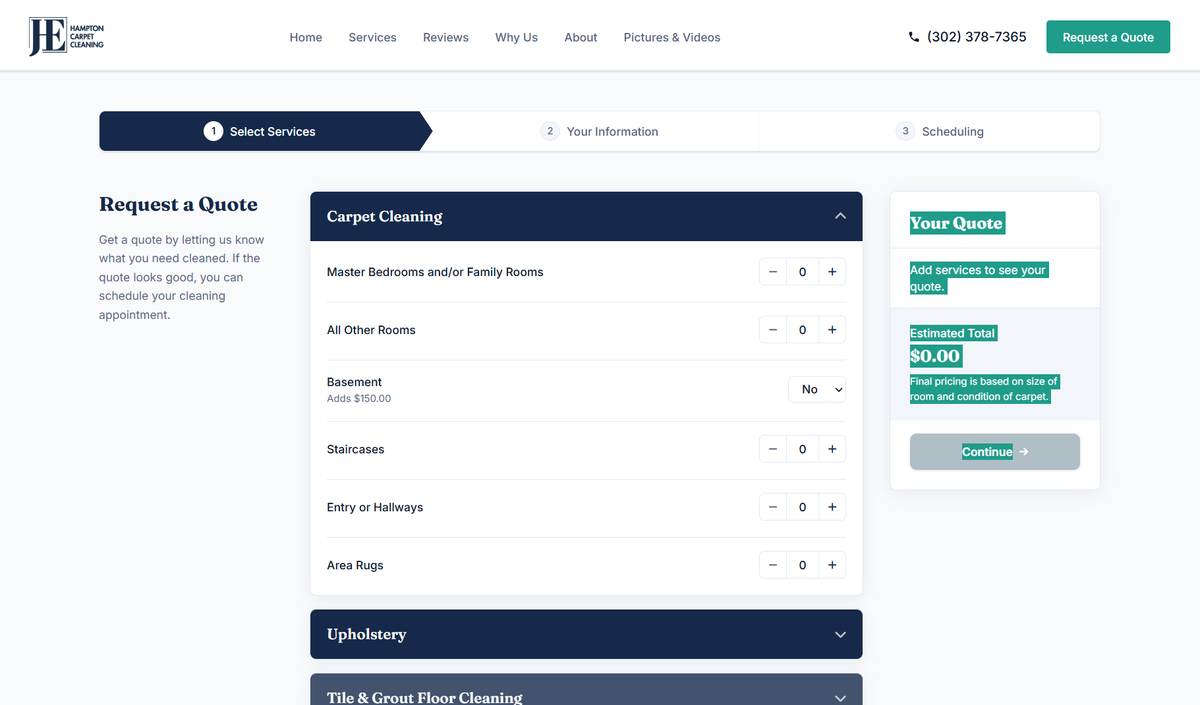The height and width of the screenshot is (705, 1200).
Task: Click the Carpet Cleaning header title
Action: (385, 216)
